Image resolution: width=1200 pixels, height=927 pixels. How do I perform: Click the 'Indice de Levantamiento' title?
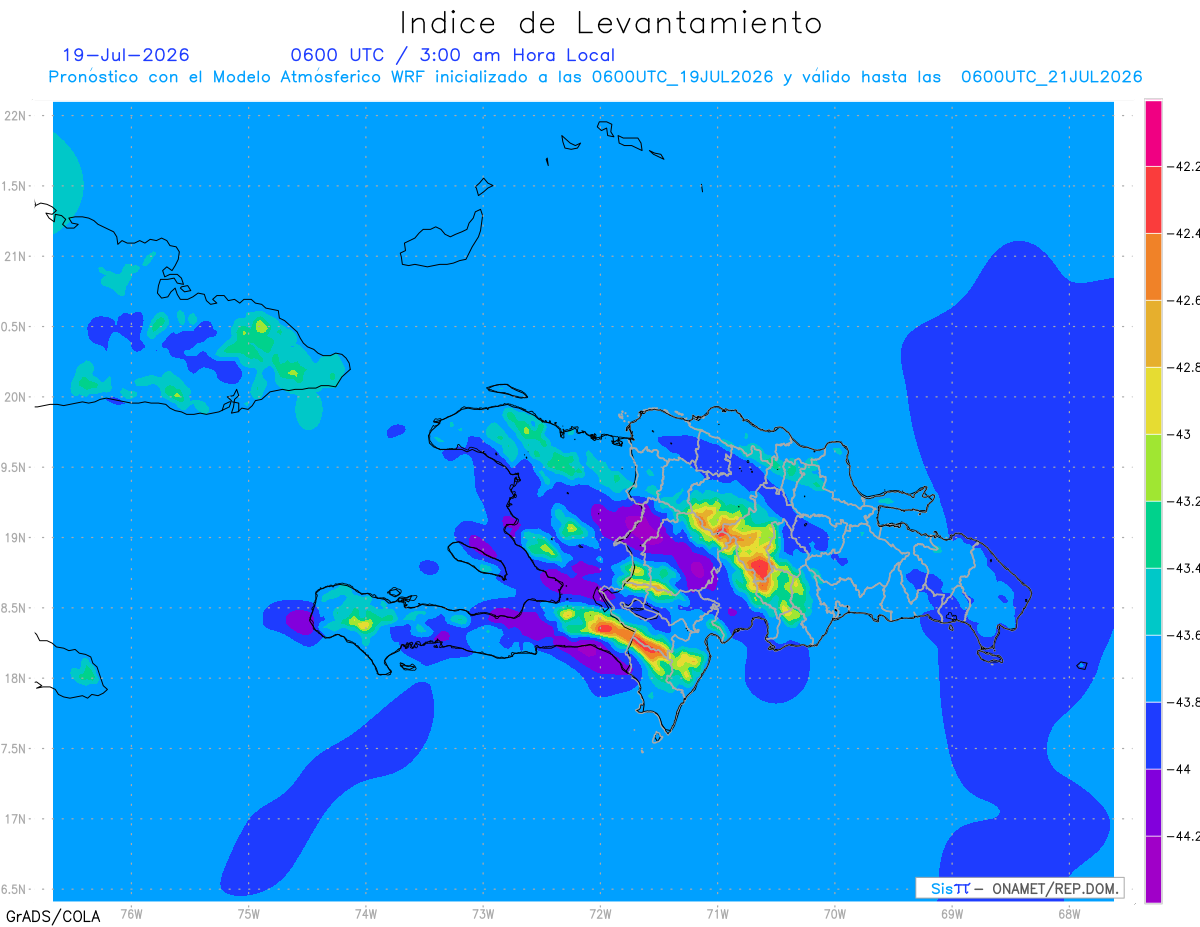[611, 22]
